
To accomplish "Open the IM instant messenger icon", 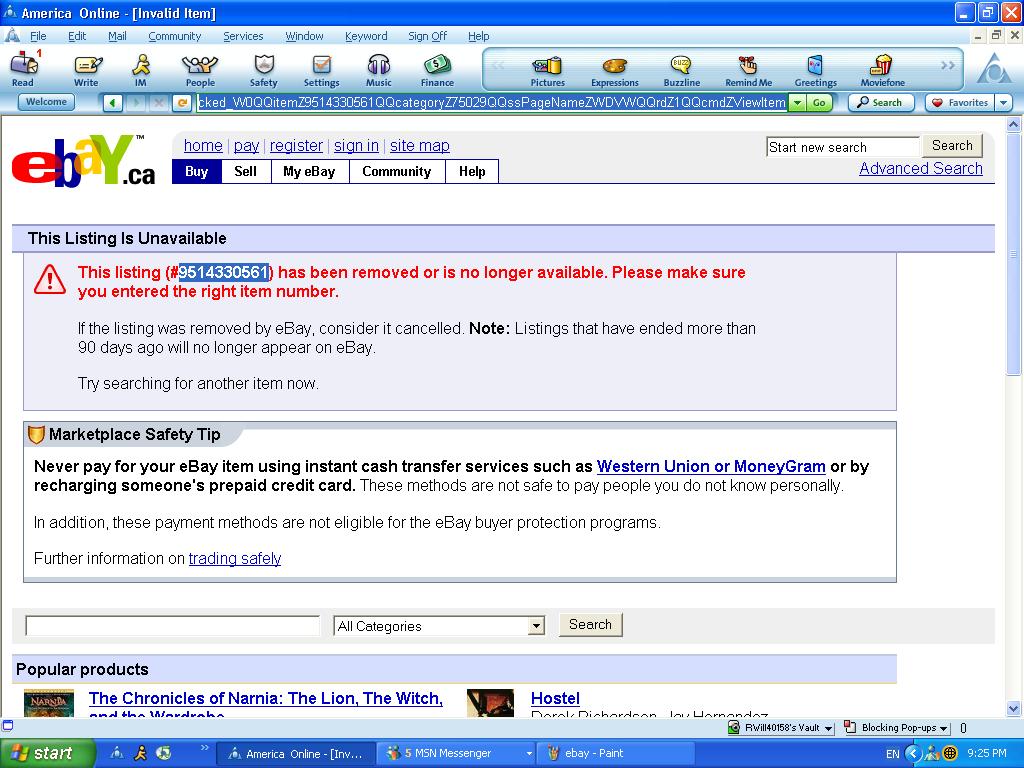I will (141, 69).
